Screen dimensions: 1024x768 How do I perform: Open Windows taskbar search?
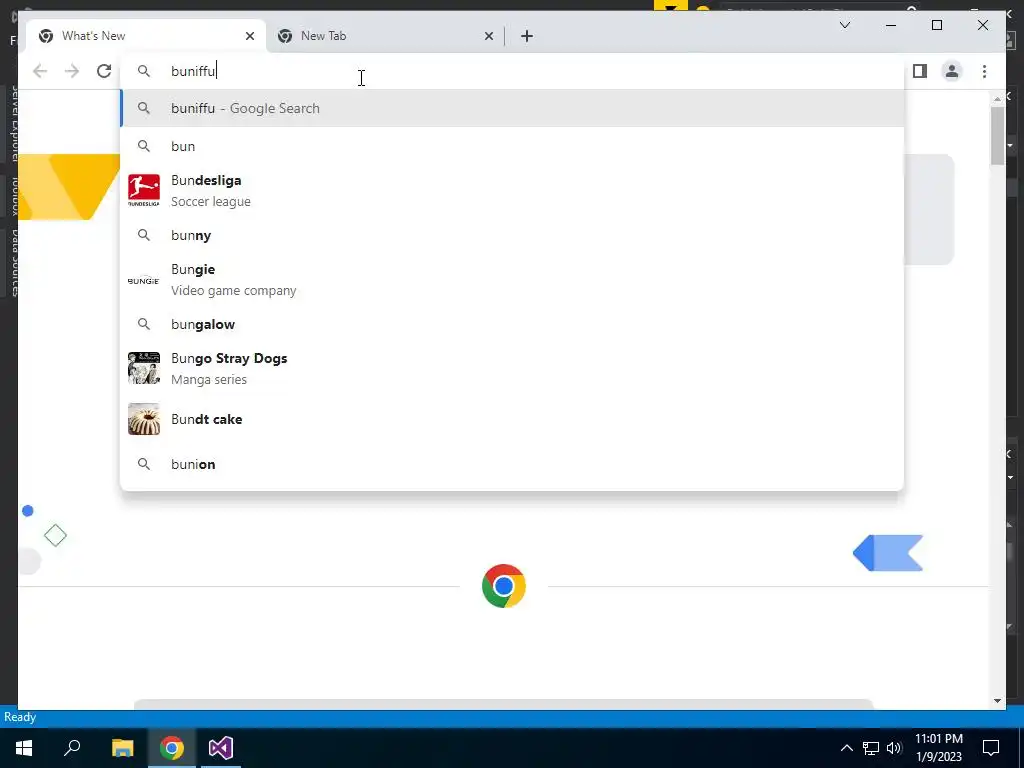(72, 748)
